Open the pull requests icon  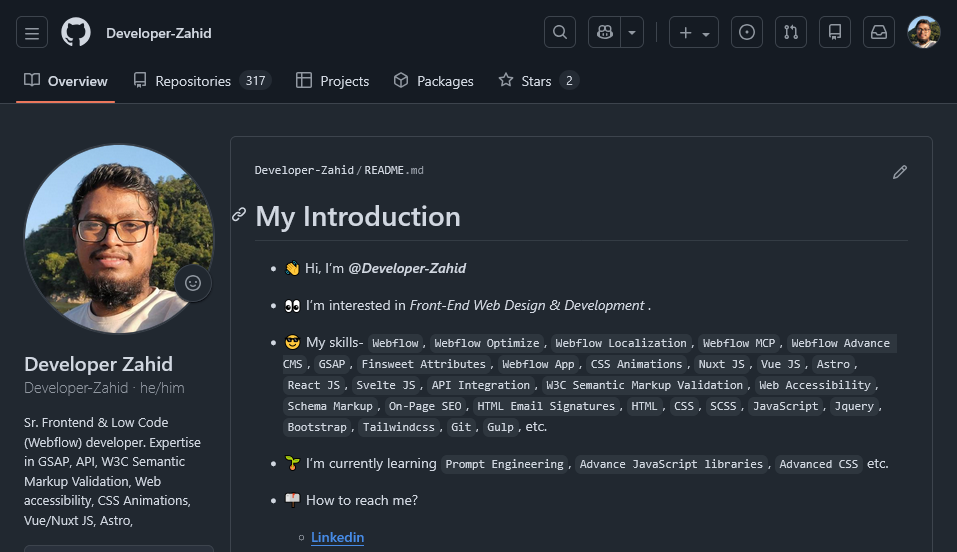pyautogui.click(x=791, y=33)
